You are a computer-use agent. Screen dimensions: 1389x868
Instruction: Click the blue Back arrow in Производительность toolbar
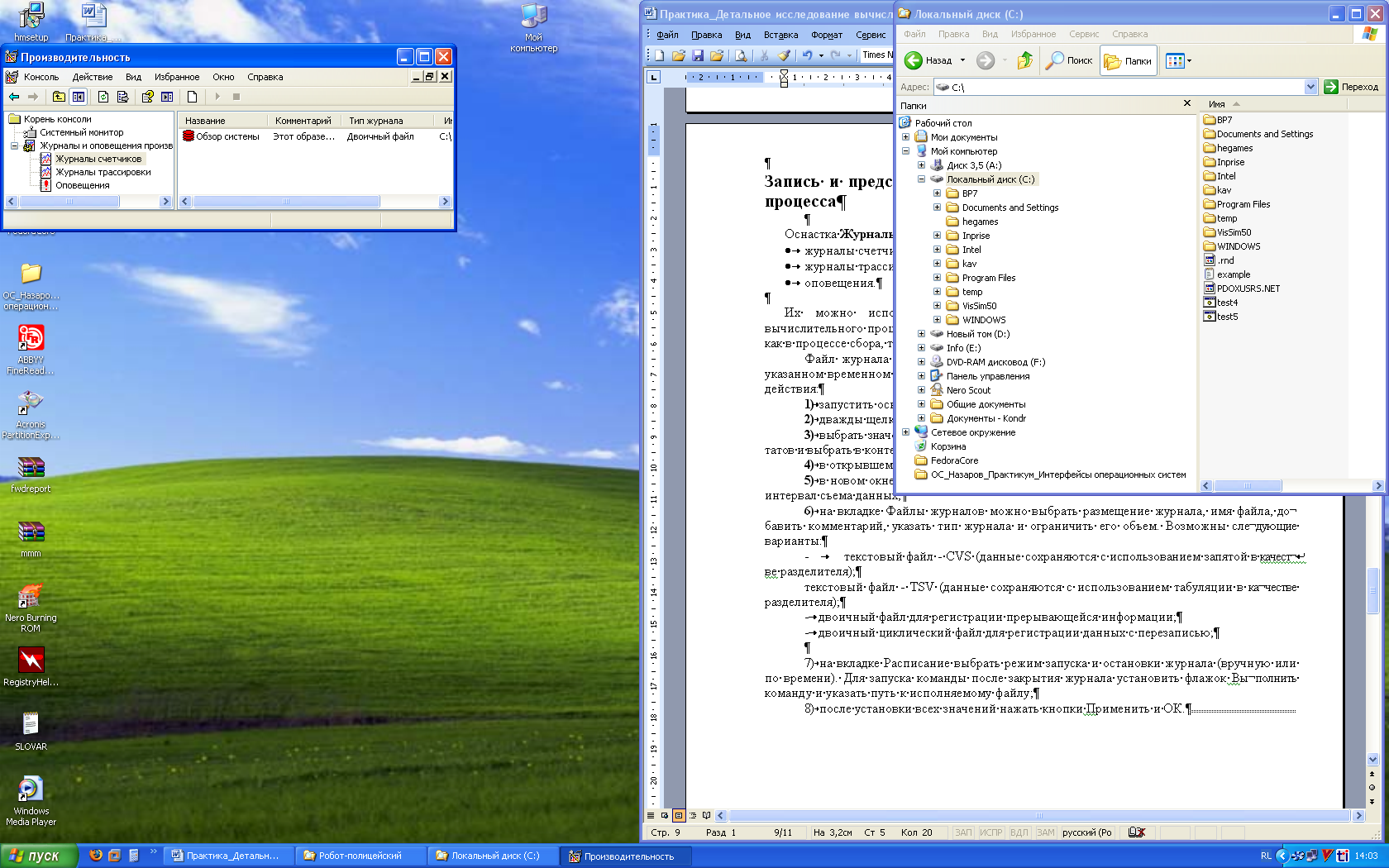pyautogui.click(x=14, y=97)
